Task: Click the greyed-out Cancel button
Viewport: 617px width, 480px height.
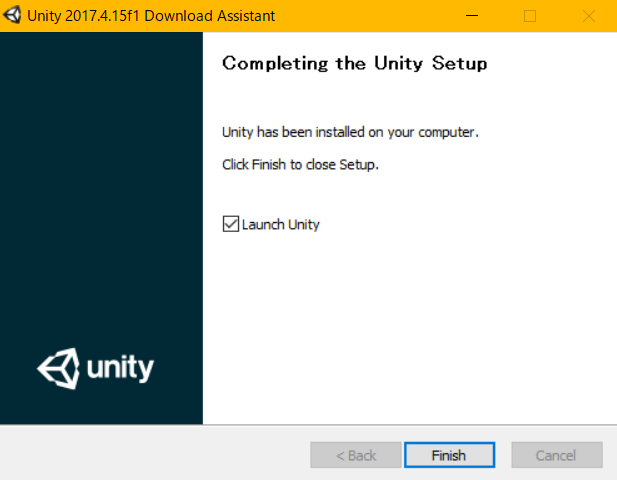Action: (x=557, y=455)
